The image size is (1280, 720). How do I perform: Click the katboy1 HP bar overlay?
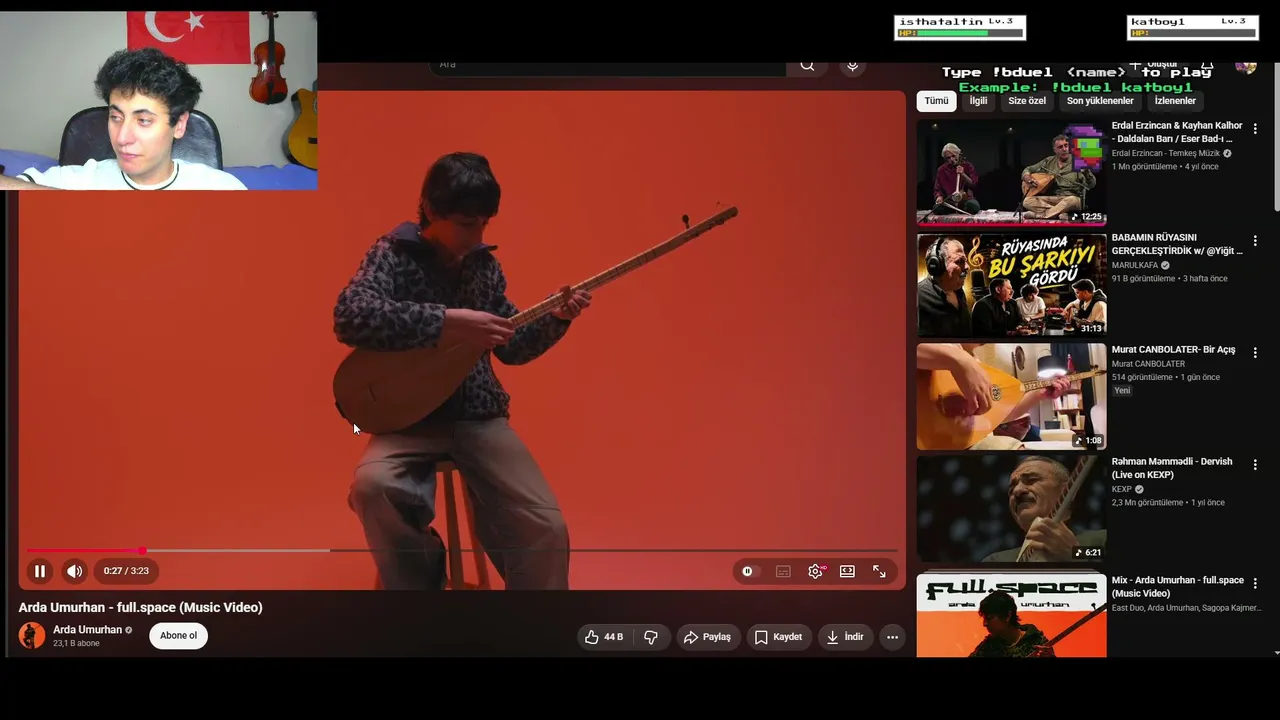tap(1192, 28)
